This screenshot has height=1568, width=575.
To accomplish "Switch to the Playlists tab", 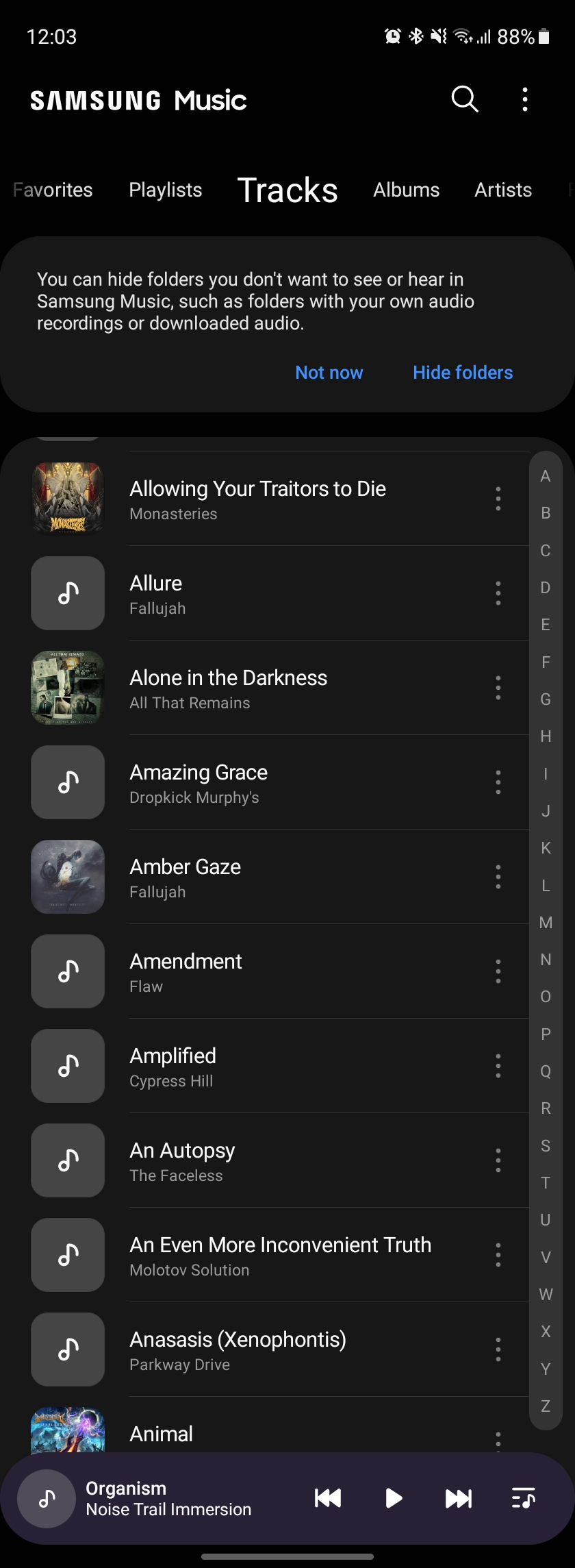I will click(x=166, y=190).
